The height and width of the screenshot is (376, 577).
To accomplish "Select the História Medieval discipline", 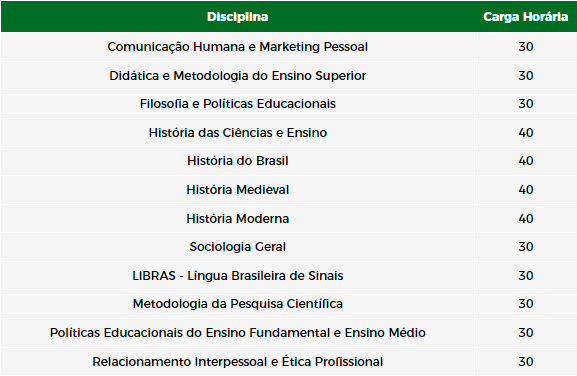I will (x=237, y=190).
